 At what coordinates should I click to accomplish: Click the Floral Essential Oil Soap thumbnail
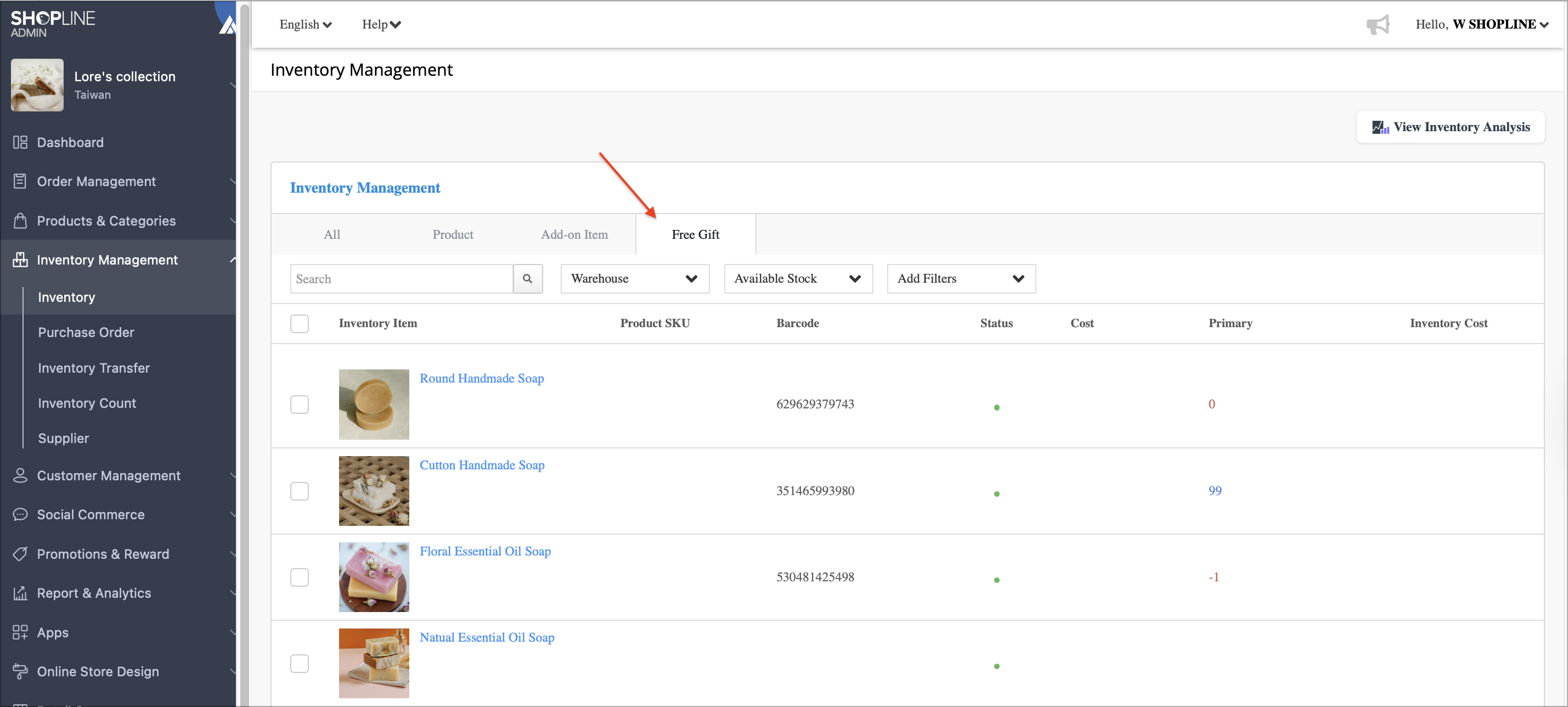(x=374, y=577)
